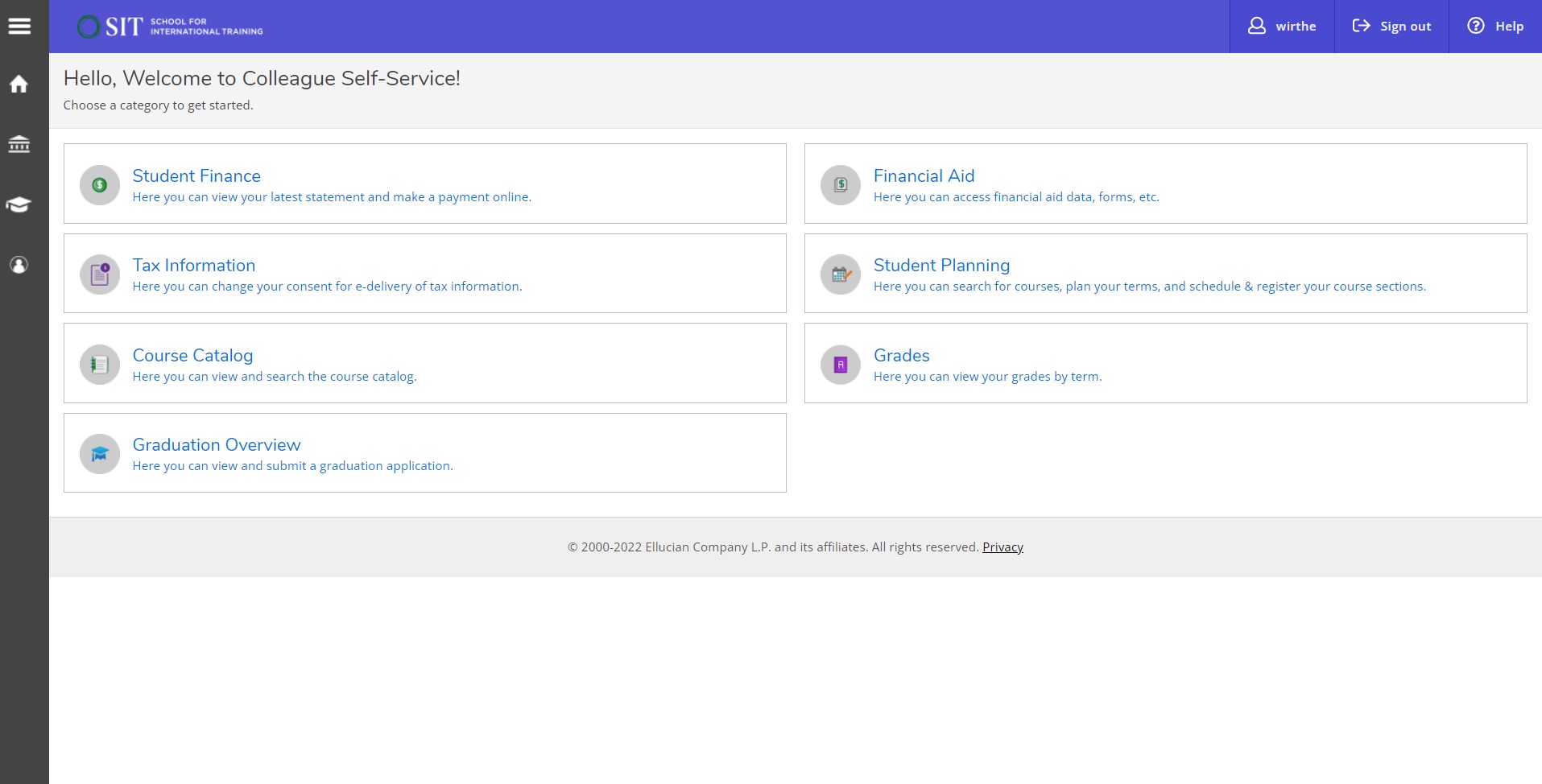Open the User Options sidebar icon
Screen dimensions: 1542x784
(19, 266)
